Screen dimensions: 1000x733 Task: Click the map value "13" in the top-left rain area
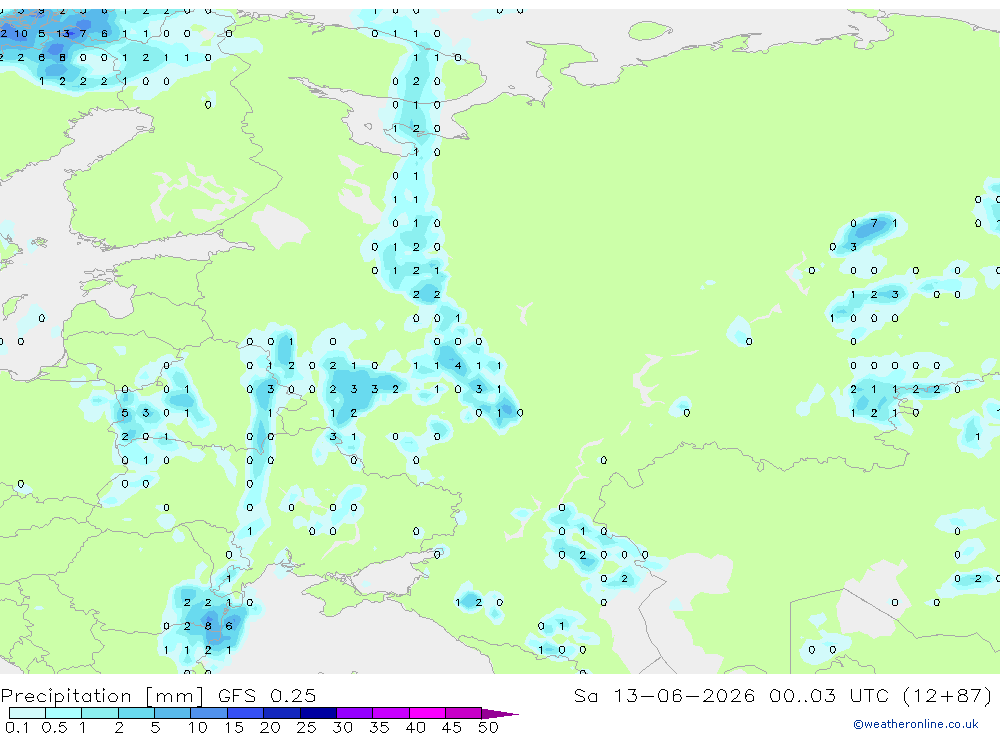pyautogui.click(x=62, y=33)
